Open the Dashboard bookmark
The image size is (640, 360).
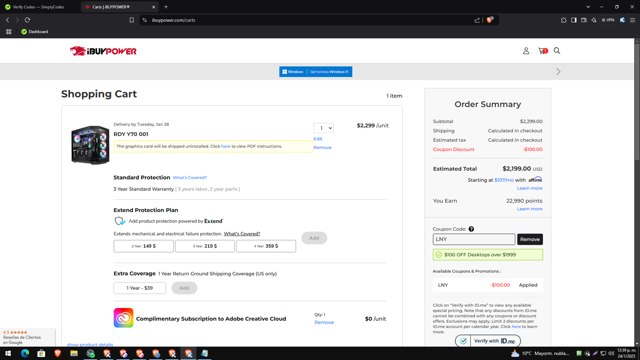click(x=35, y=31)
